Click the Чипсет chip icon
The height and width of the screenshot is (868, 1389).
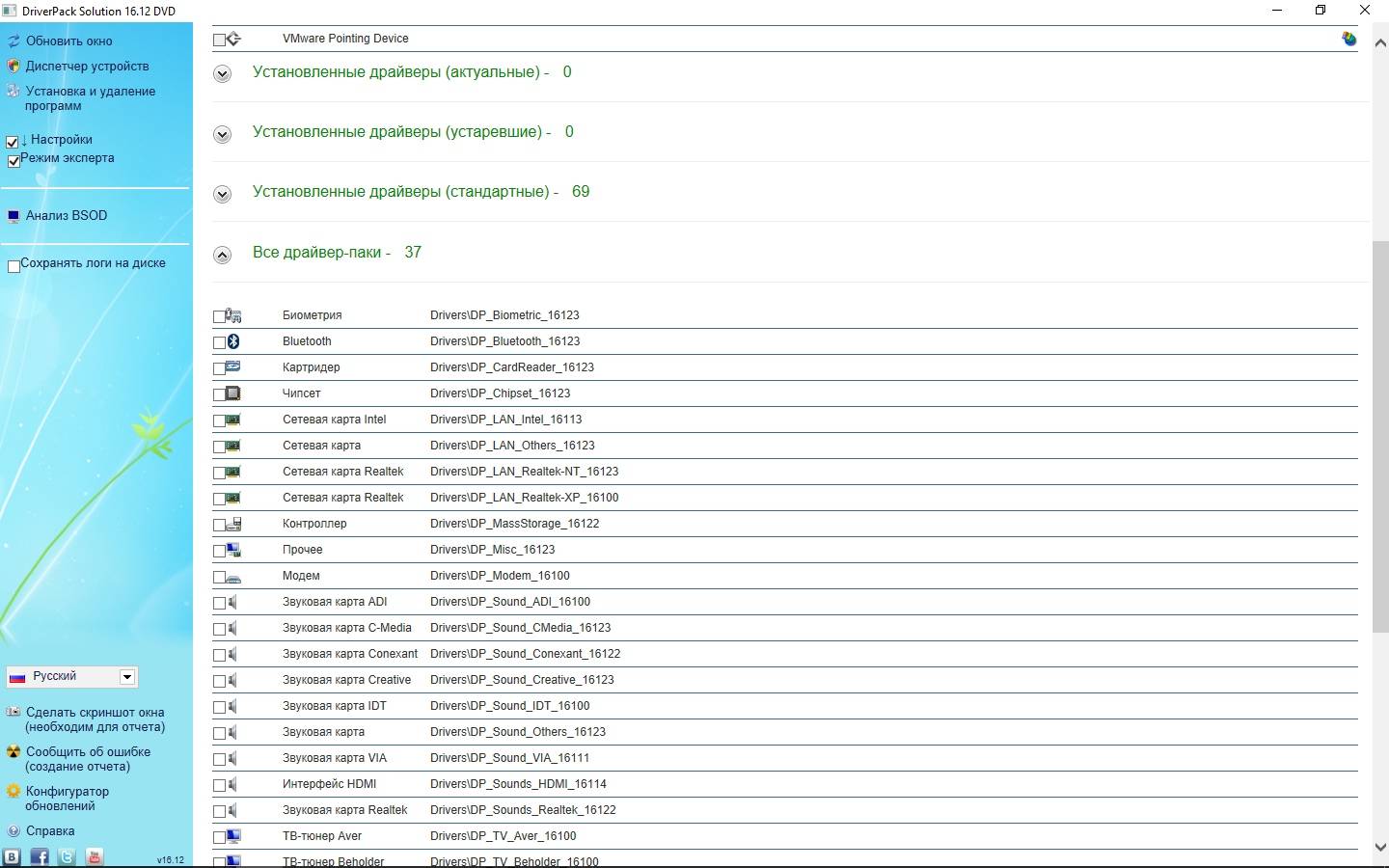click(233, 393)
